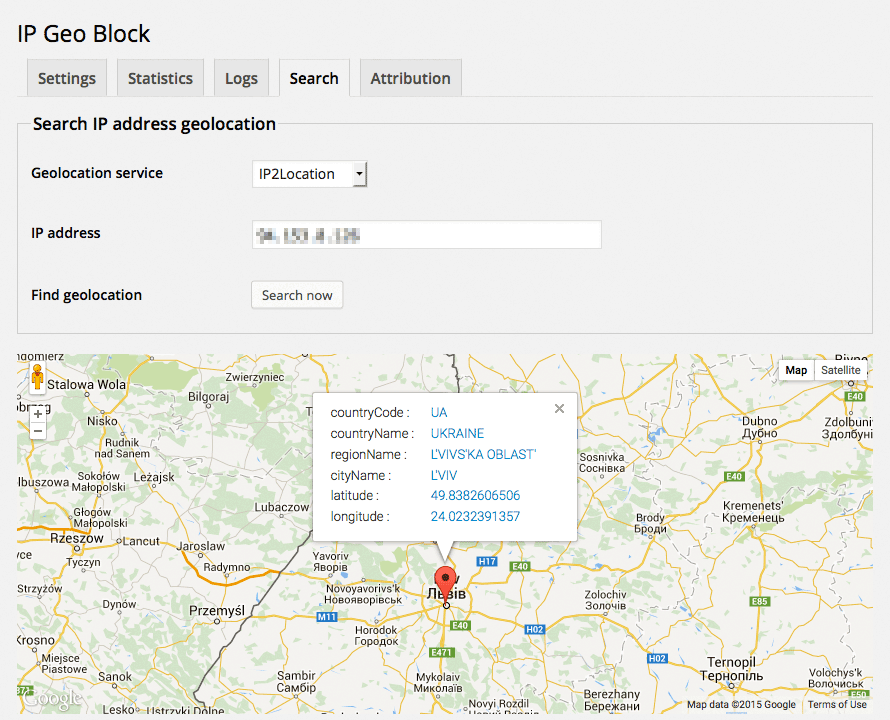This screenshot has width=890, height=720.
Task: Click the Street View pegman icon
Action: pyautogui.click(x=37, y=379)
